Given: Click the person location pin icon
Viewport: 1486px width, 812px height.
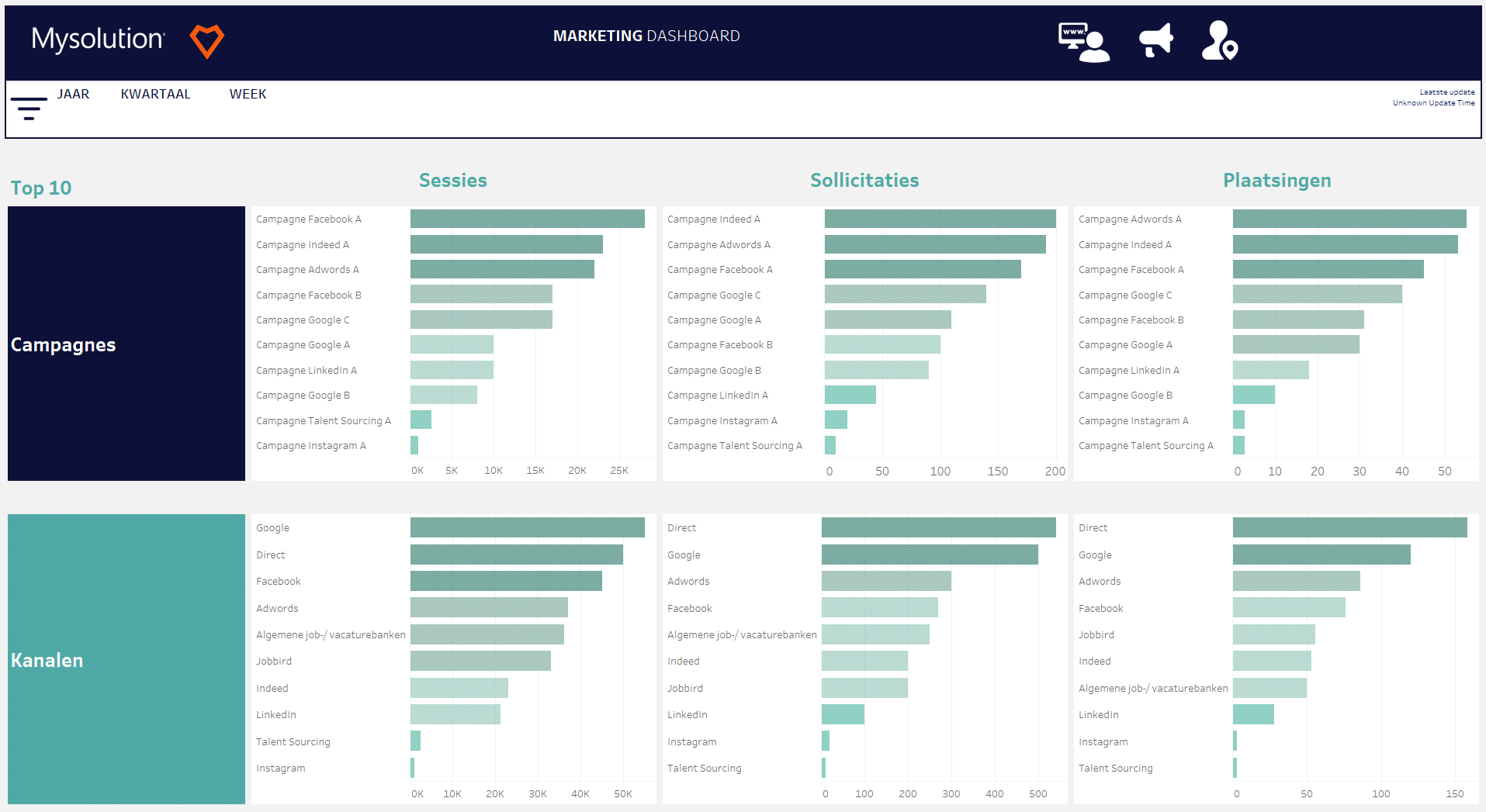Looking at the screenshot, I should pos(1219,41).
